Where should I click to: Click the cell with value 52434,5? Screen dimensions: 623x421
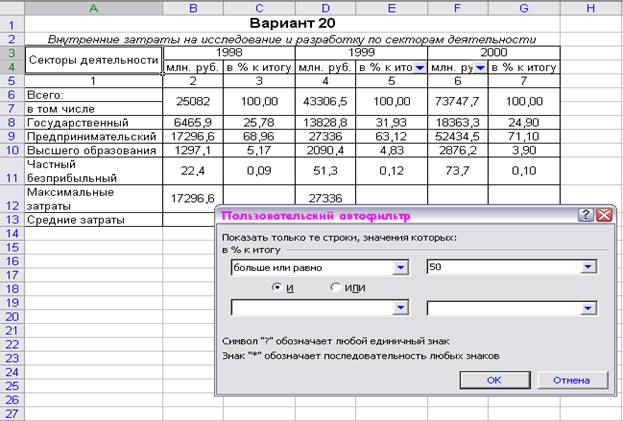point(458,137)
